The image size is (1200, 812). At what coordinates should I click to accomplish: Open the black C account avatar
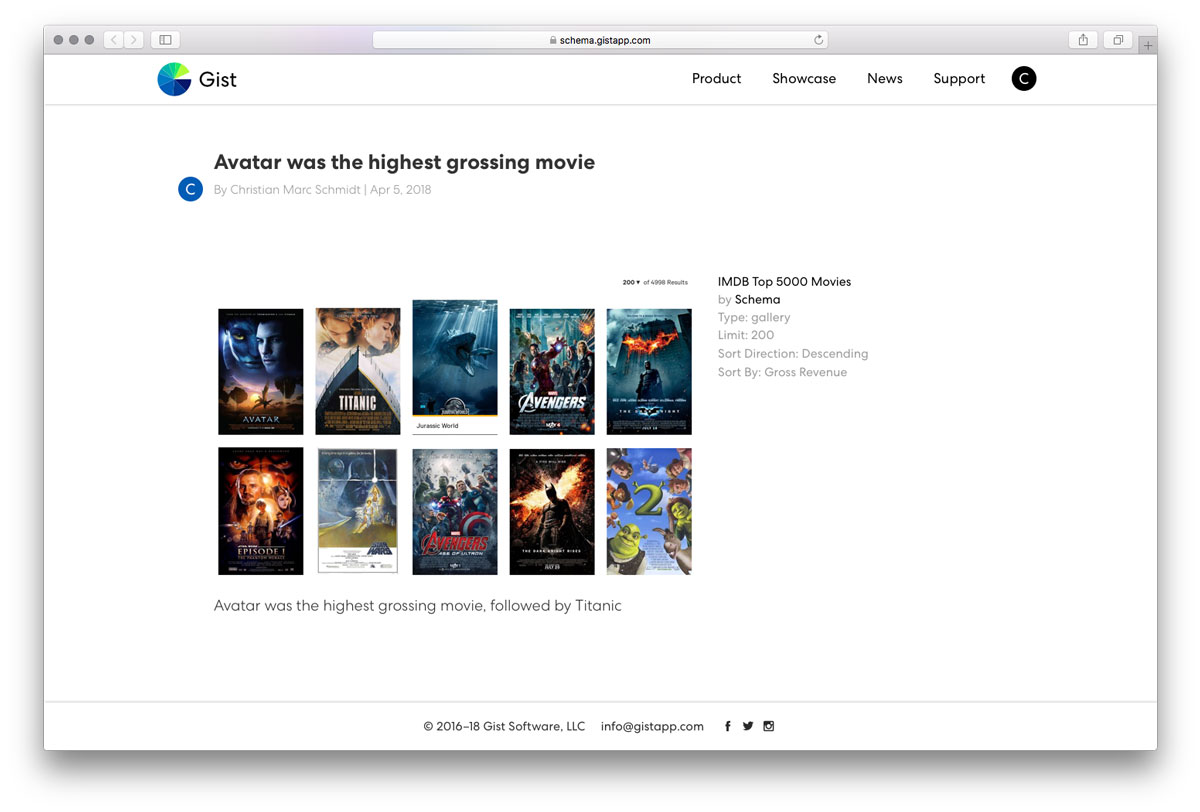pyautogui.click(x=1024, y=78)
